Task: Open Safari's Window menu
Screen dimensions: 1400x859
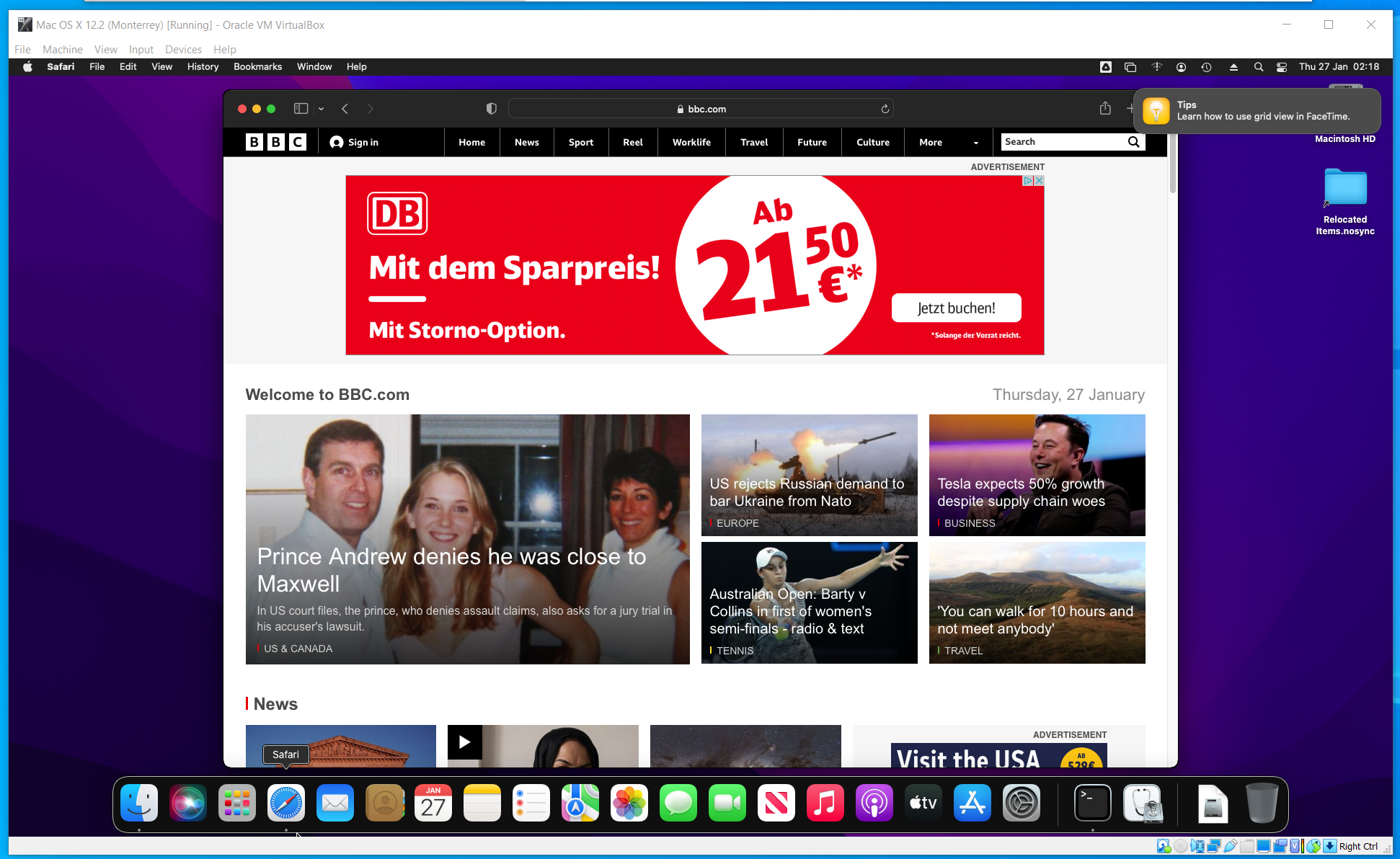Action: pyautogui.click(x=314, y=66)
